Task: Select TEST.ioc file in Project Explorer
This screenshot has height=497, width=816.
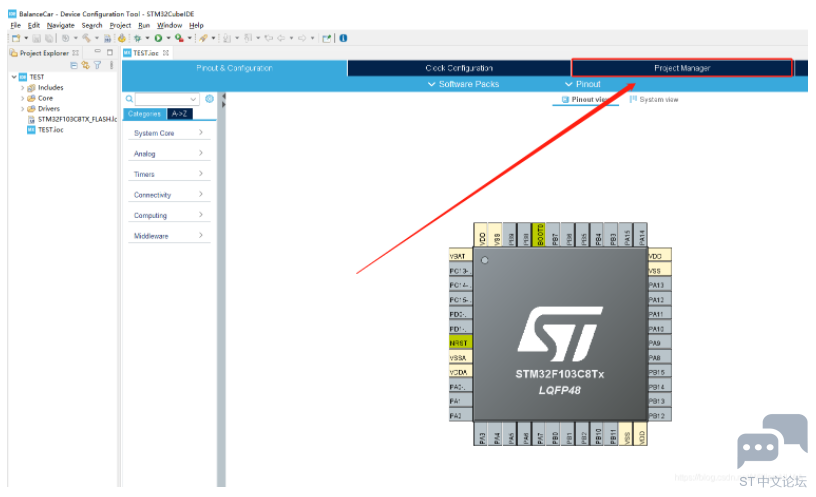Action: (45, 130)
